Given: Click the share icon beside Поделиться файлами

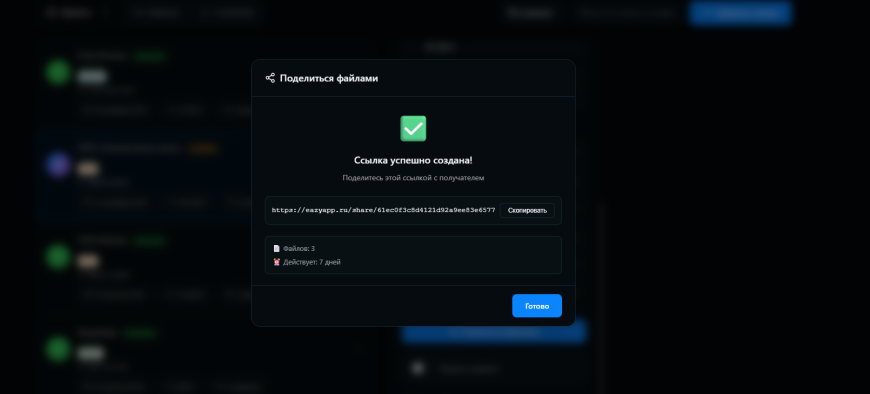Looking at the screenshot, I should click(270, 78).
